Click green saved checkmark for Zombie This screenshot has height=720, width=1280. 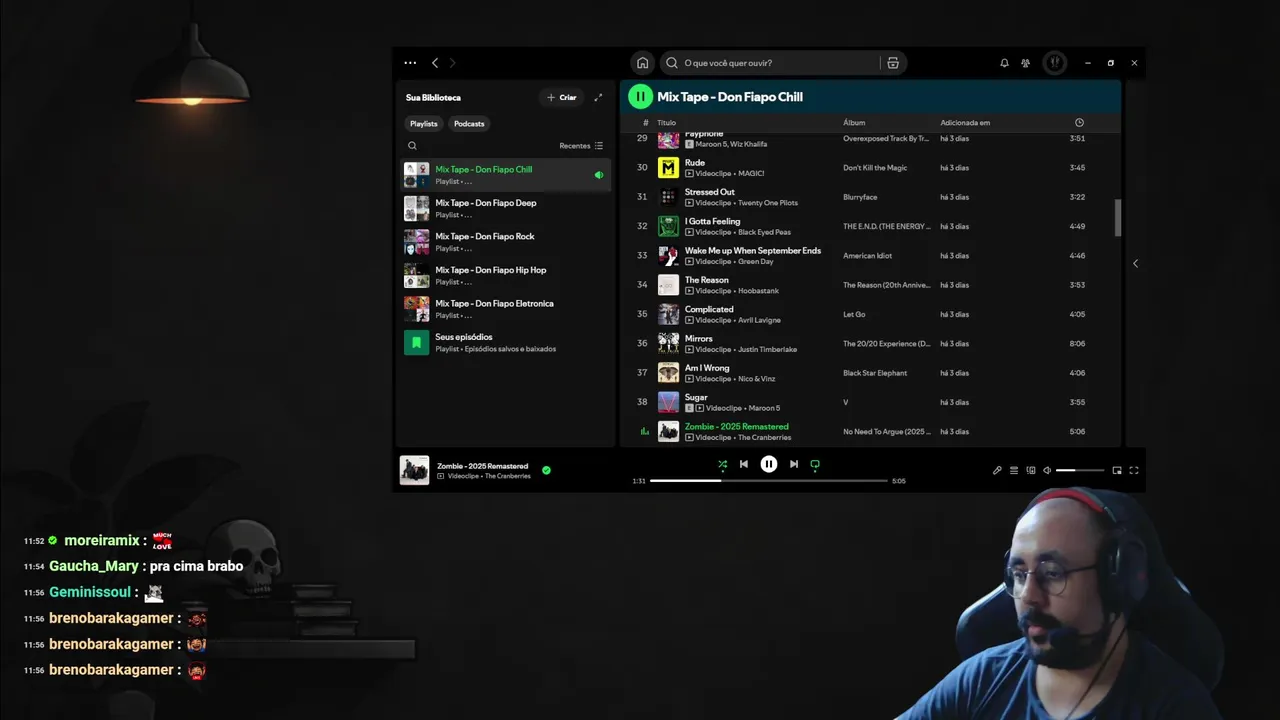click(546, 470)
